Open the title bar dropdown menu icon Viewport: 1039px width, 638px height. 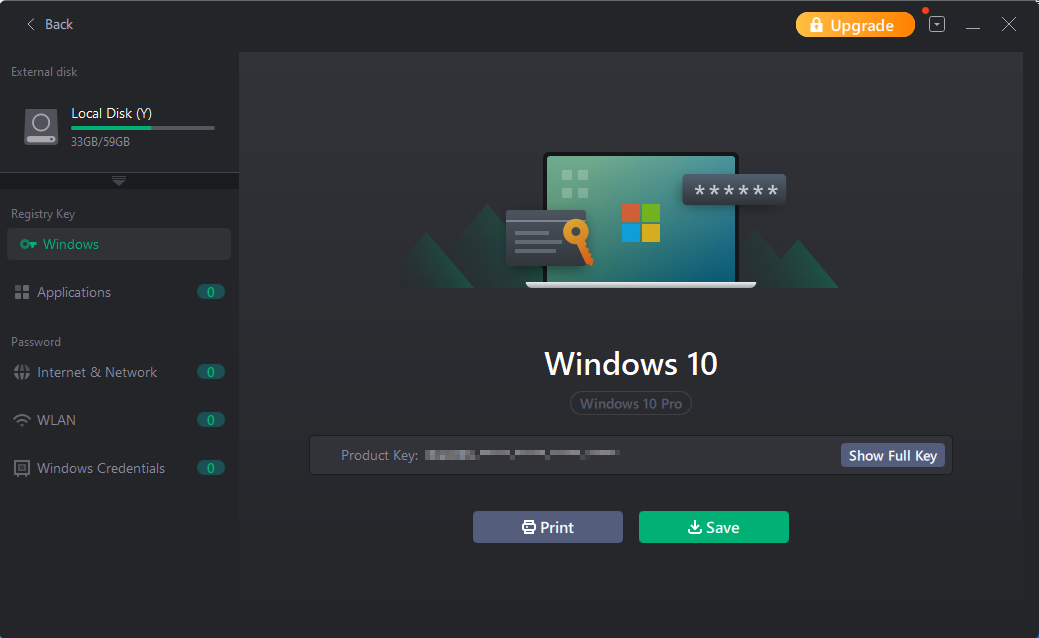(936, 25)
